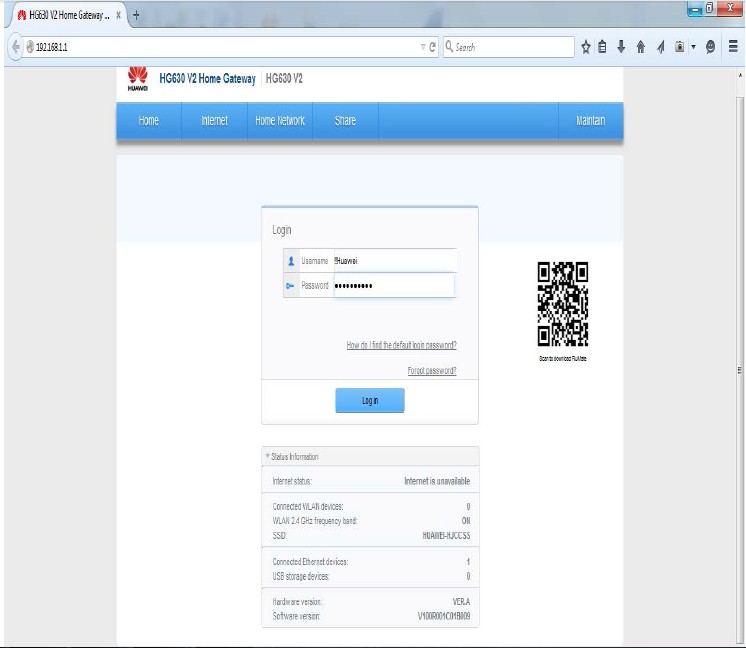Click the SSID value HUAWEI-HJCCSS
Screen dimensions: 746x648
tap(446, 535)
